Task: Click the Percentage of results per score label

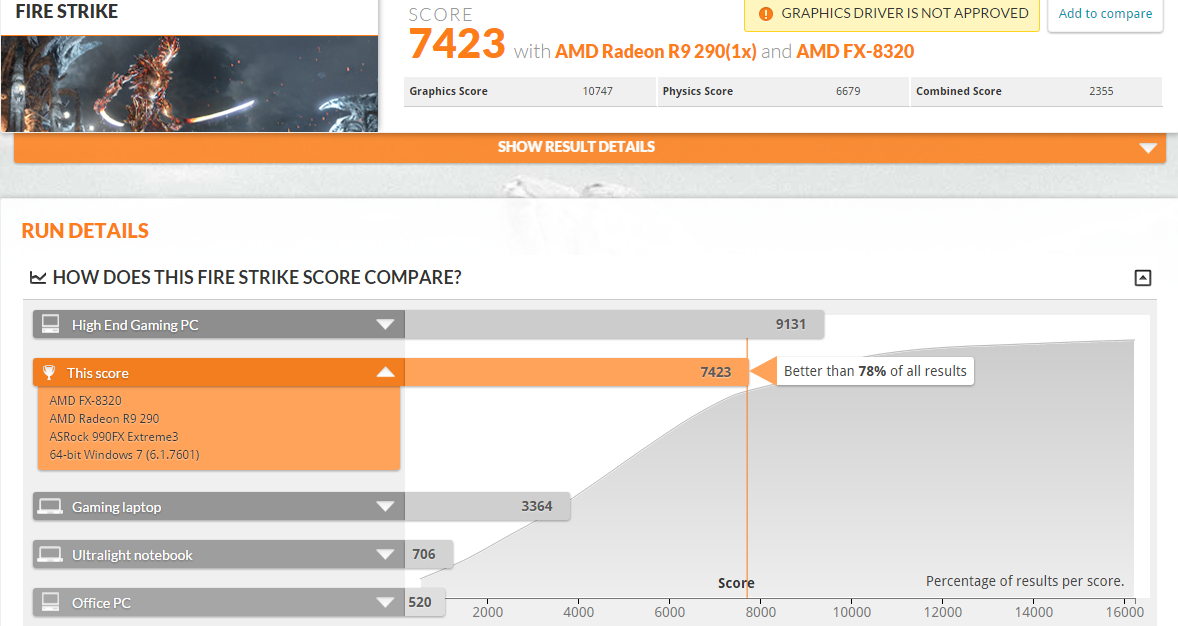Action: (1025, 581)
